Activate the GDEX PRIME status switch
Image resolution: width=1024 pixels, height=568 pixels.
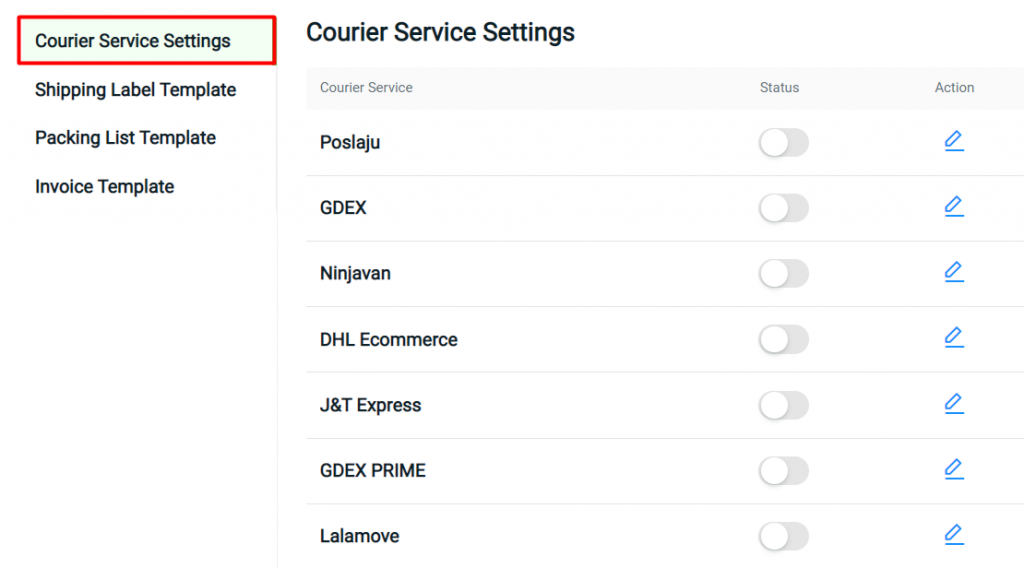(784, 471)
